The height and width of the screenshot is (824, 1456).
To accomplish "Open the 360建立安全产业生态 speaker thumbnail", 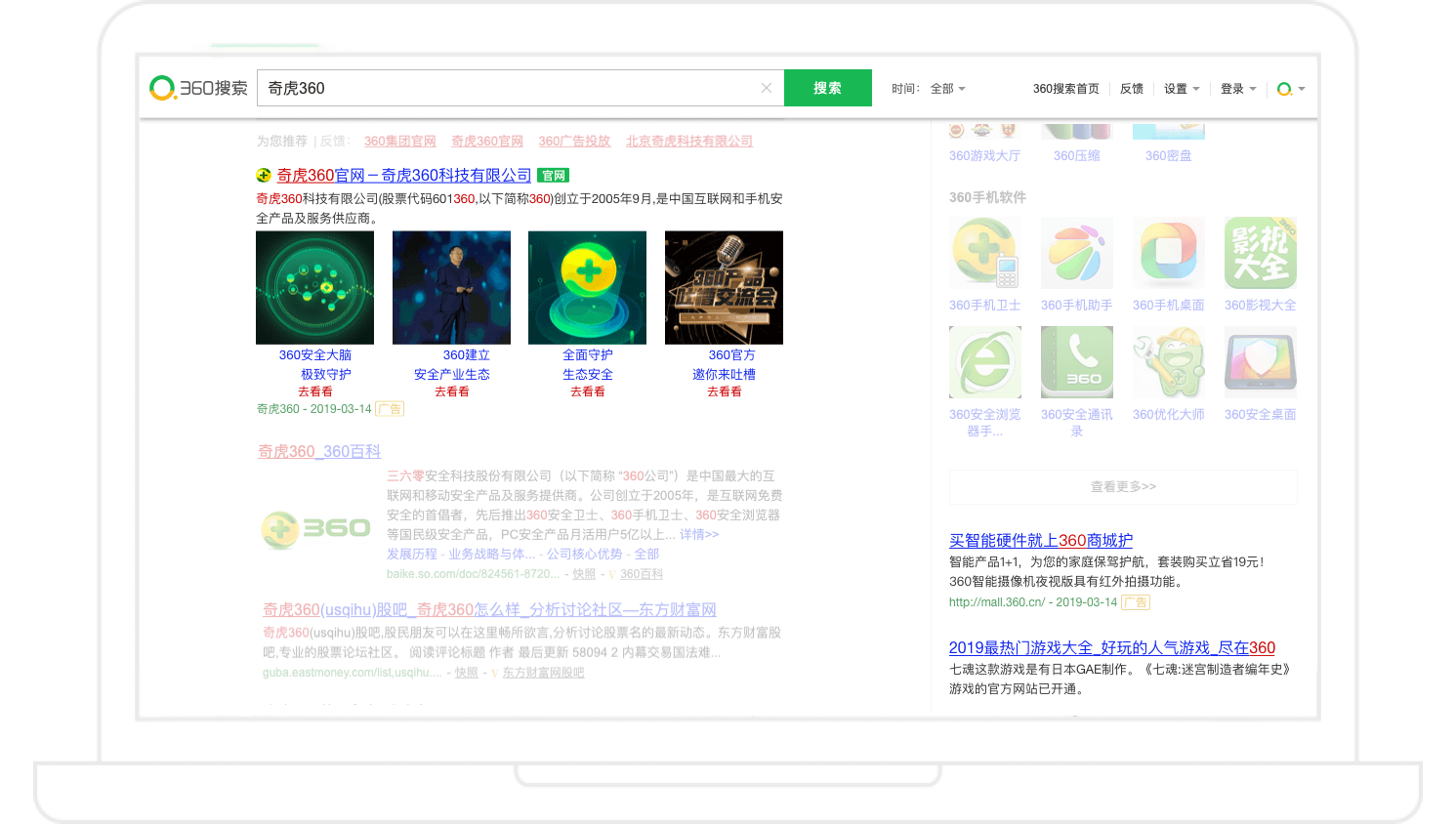I will click(x=451, y=288).
